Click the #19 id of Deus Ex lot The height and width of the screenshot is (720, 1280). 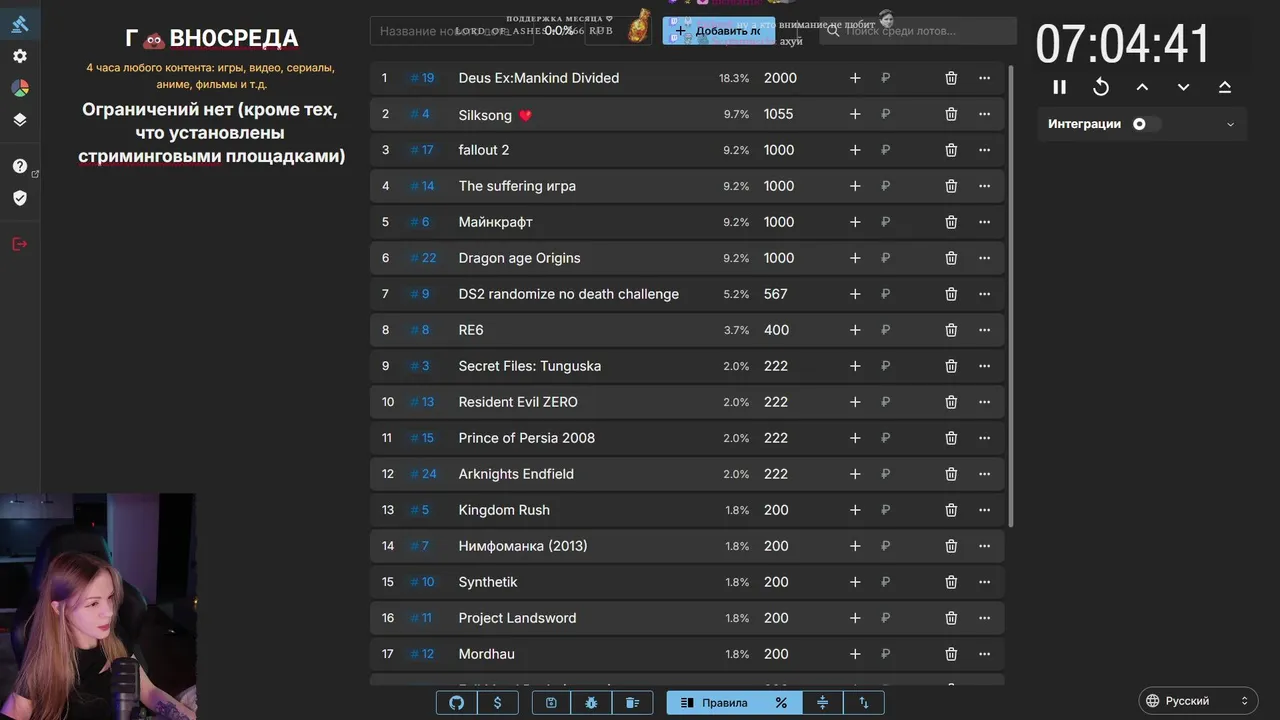[423, 78]
